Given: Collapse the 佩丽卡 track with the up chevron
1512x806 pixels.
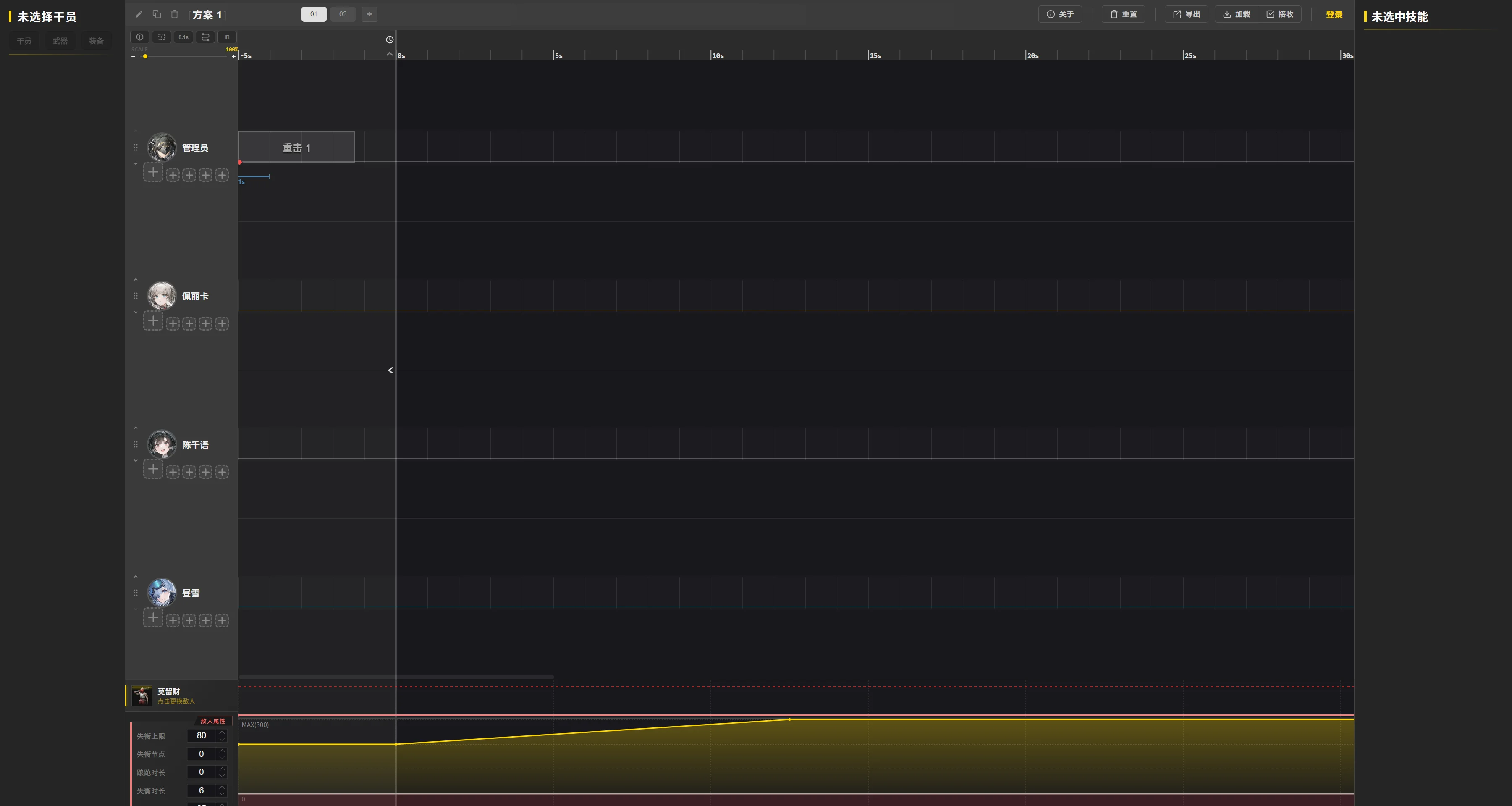Looking at the screenshot, I should coord(136,279).
